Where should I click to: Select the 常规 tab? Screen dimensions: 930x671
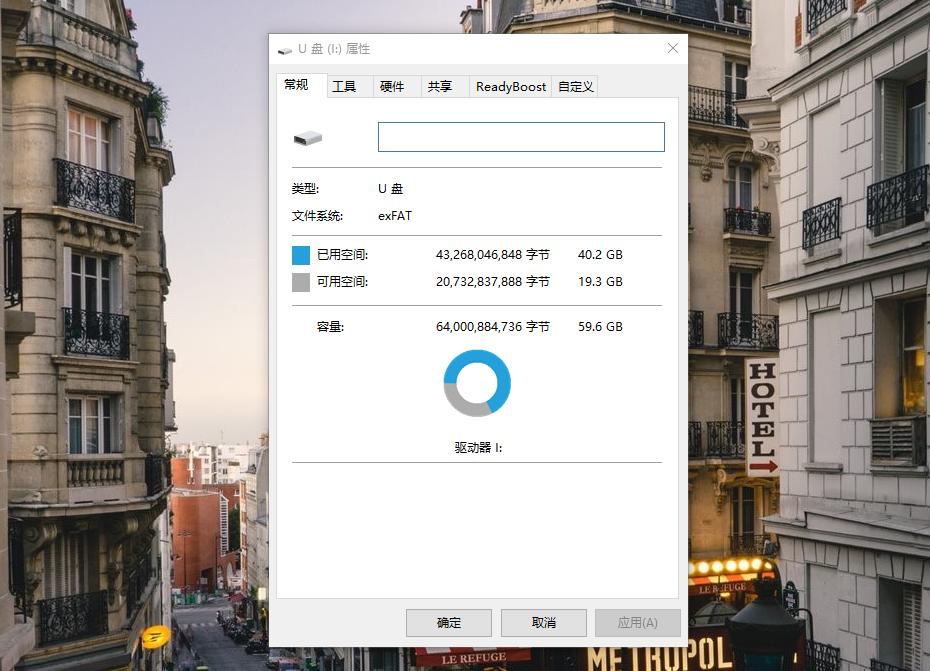tap(298, 85)
